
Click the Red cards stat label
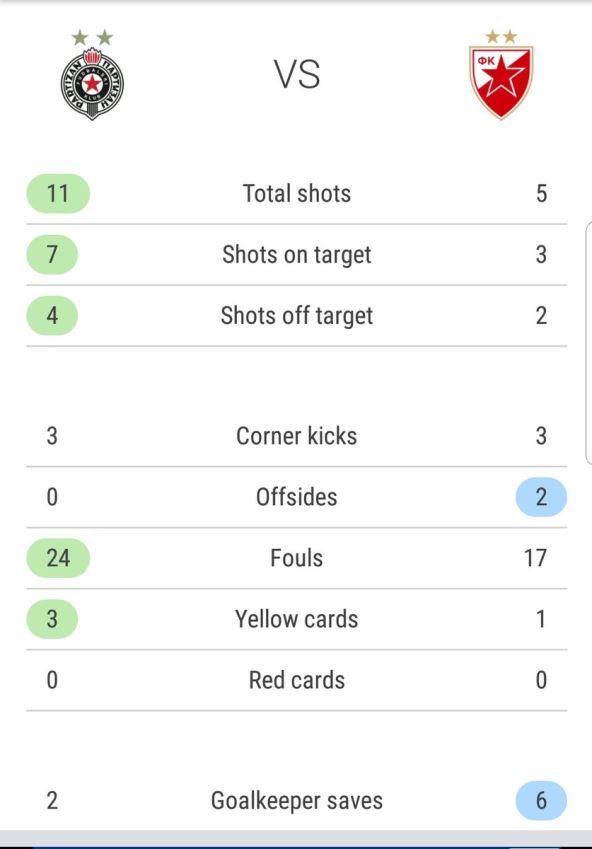(x=297, y=680)
